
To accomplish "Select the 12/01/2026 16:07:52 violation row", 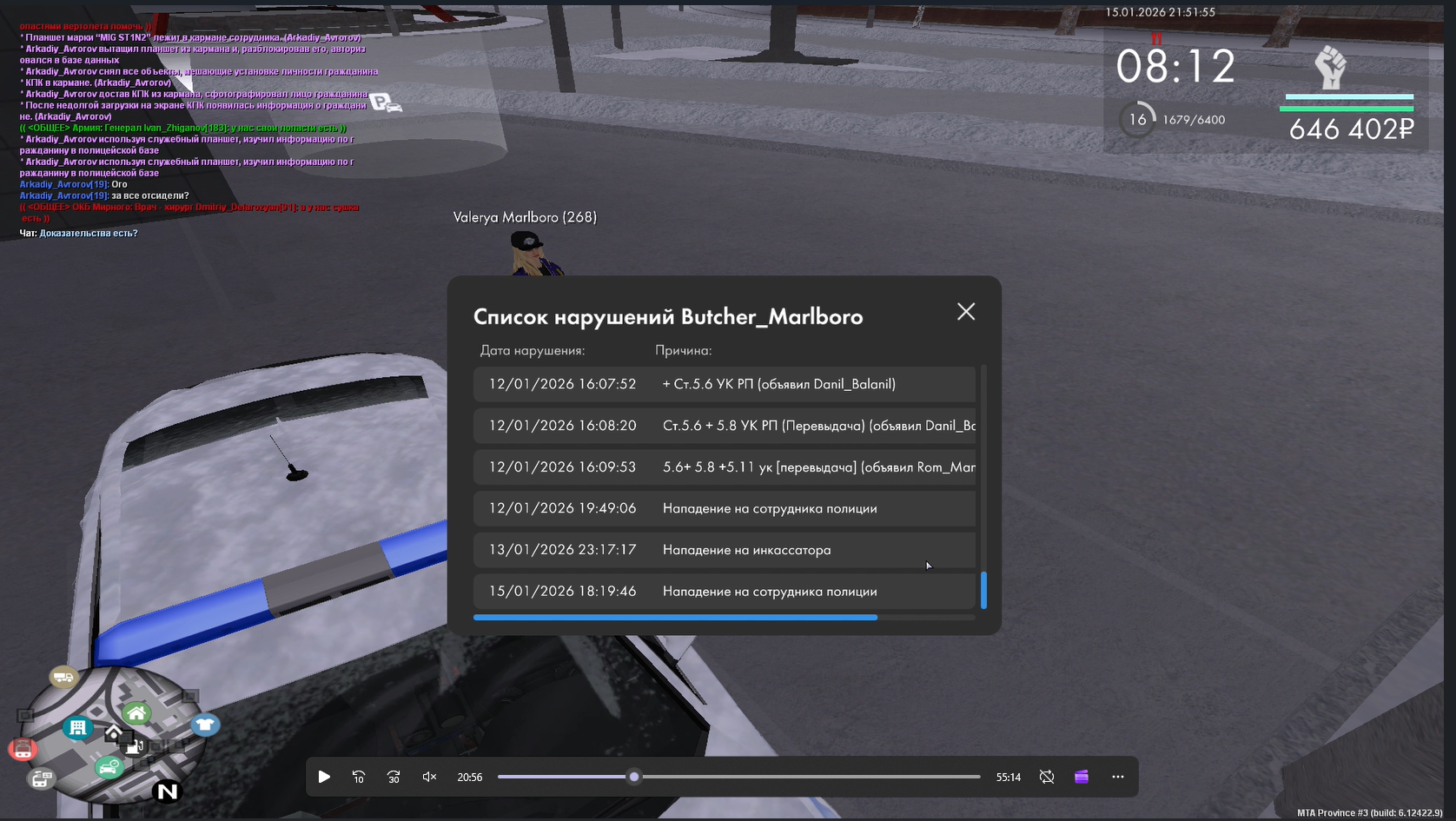I will [725, 384].
